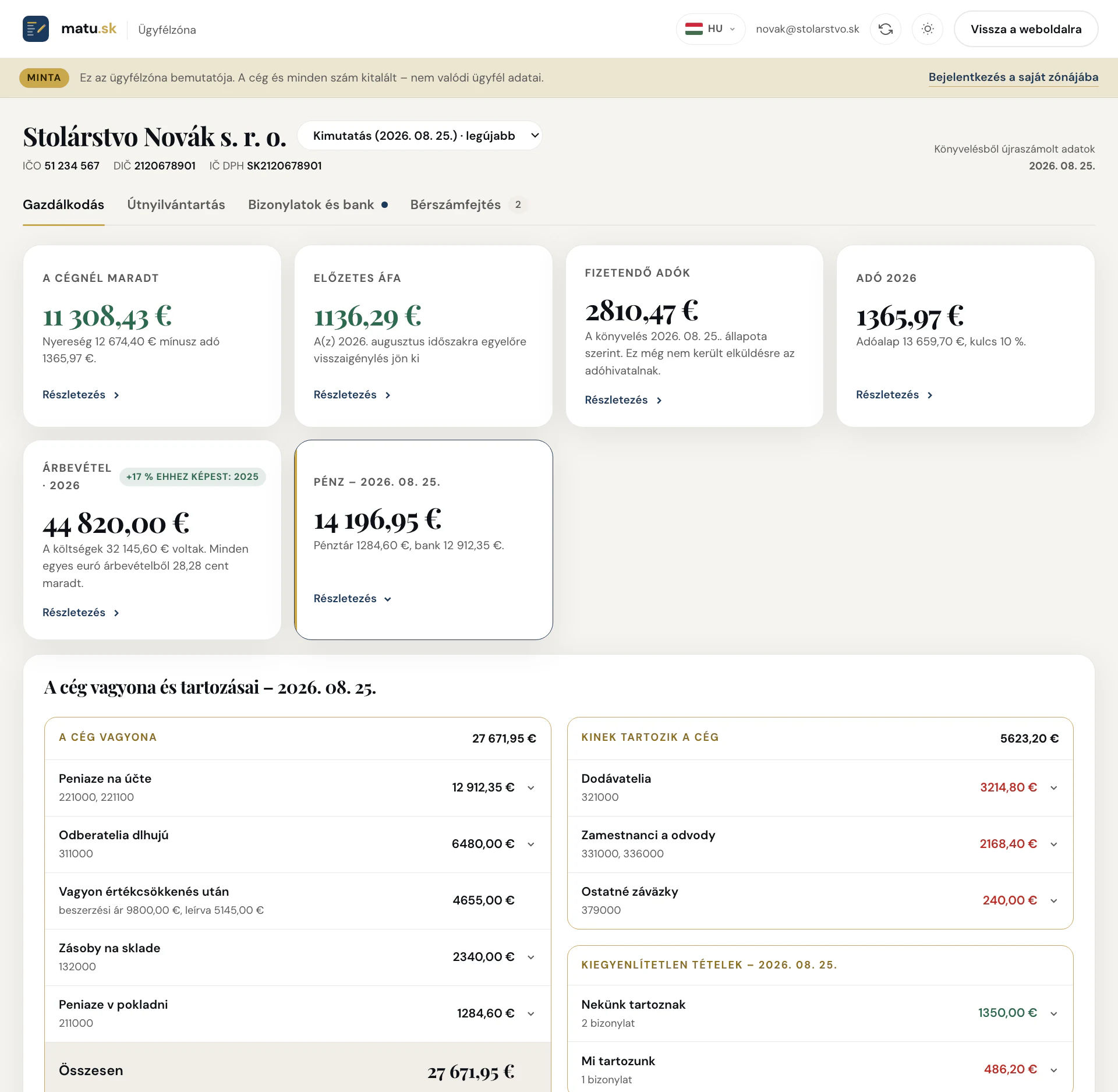The image size is (1118, 1092).
Task: Click the Vagyon értékcsökkenés után row
Action: [298, 900]
